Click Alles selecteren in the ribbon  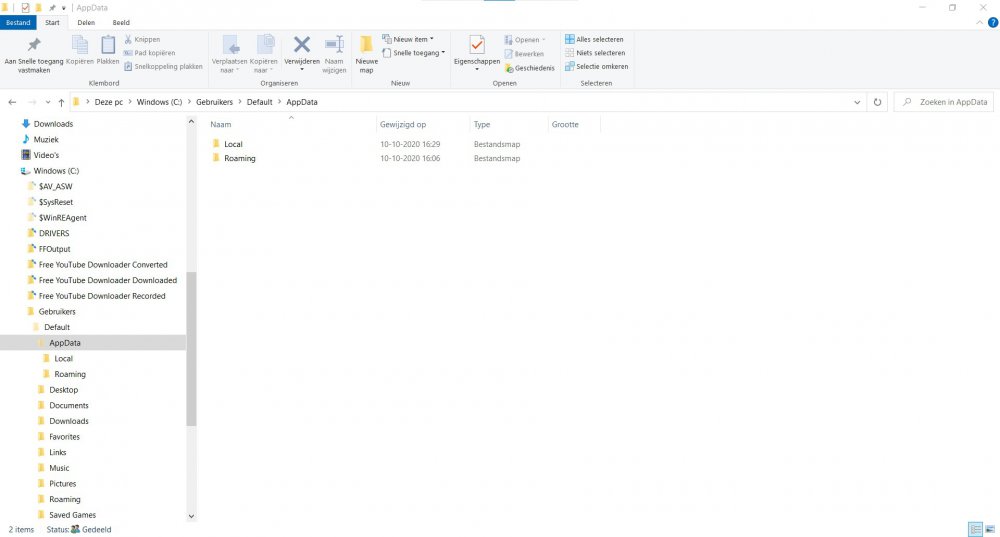596,40
